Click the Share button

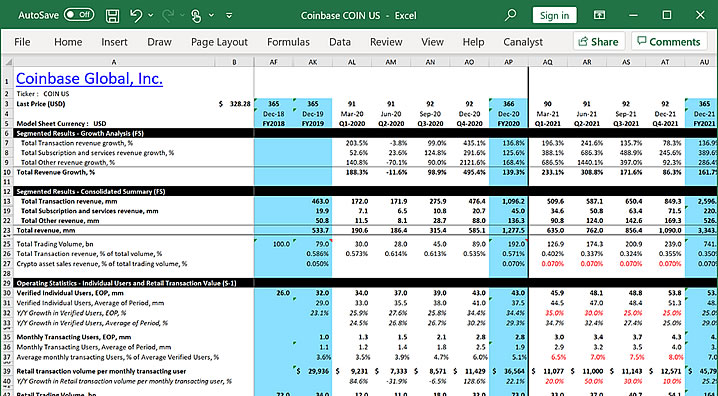click(599, 42)
